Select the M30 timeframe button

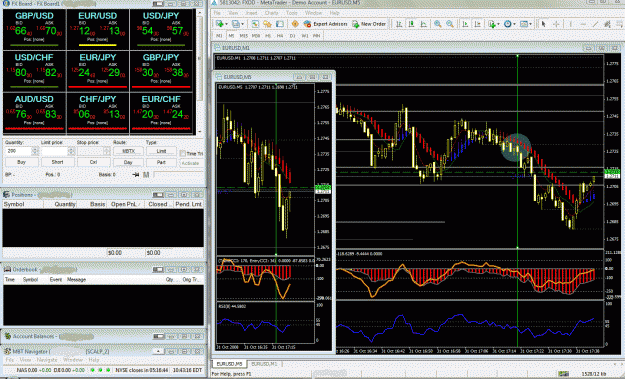(x=256, y=35)
